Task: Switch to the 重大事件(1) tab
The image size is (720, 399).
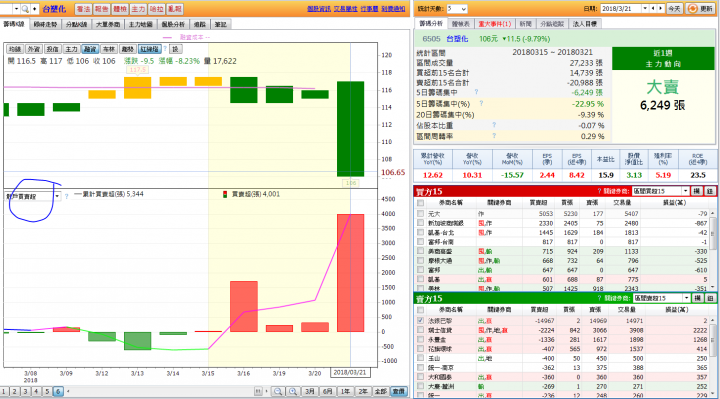Action: pyautogui.click(x=495, y=24)
